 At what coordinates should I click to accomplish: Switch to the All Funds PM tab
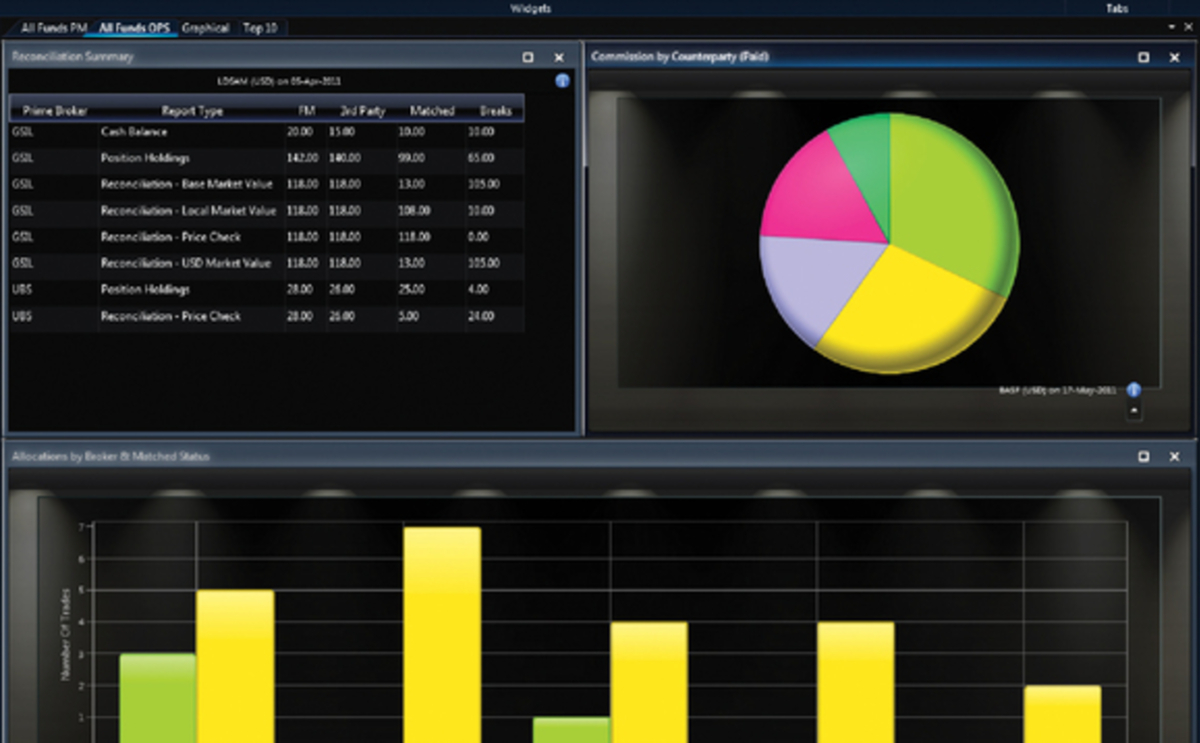tap(55, 28)
